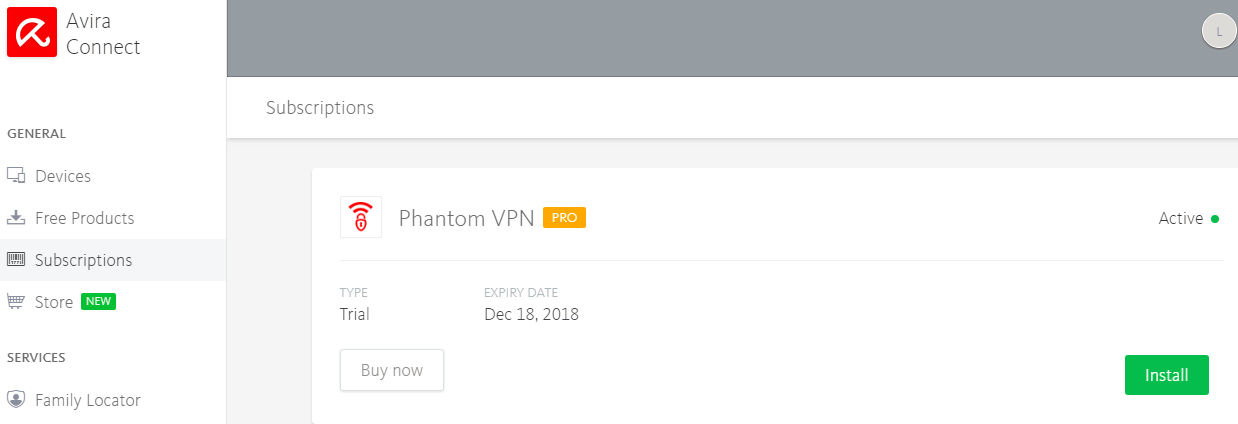
Task: Click the orange PRO badge
Action: [564, 217]
